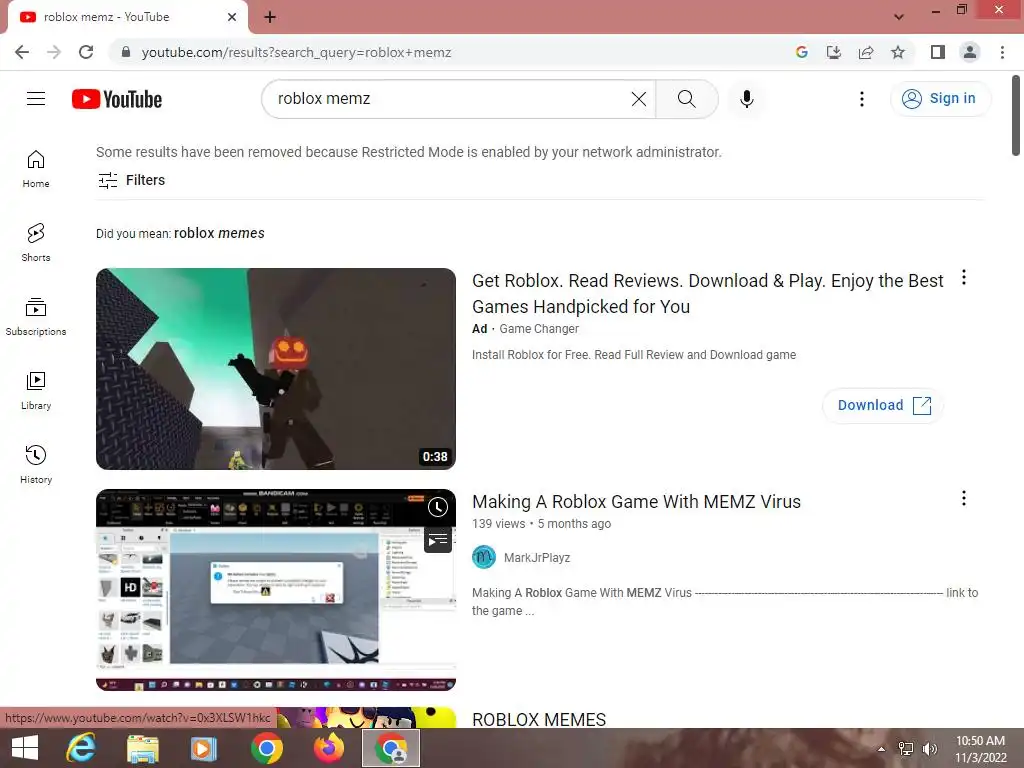The image size is (1024, 768).
Task: Click the browser Forward arrow
Action: (x=54, y=52)
